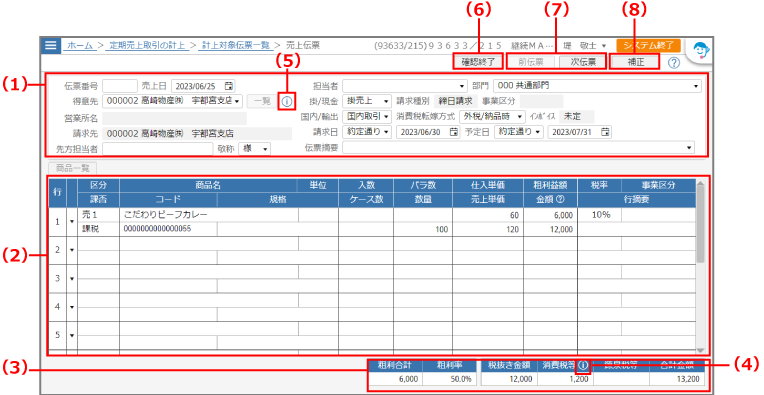Open the 掛売上 dropdown
The width and height of the screenshot is (764, 395).
coord(367,101)
